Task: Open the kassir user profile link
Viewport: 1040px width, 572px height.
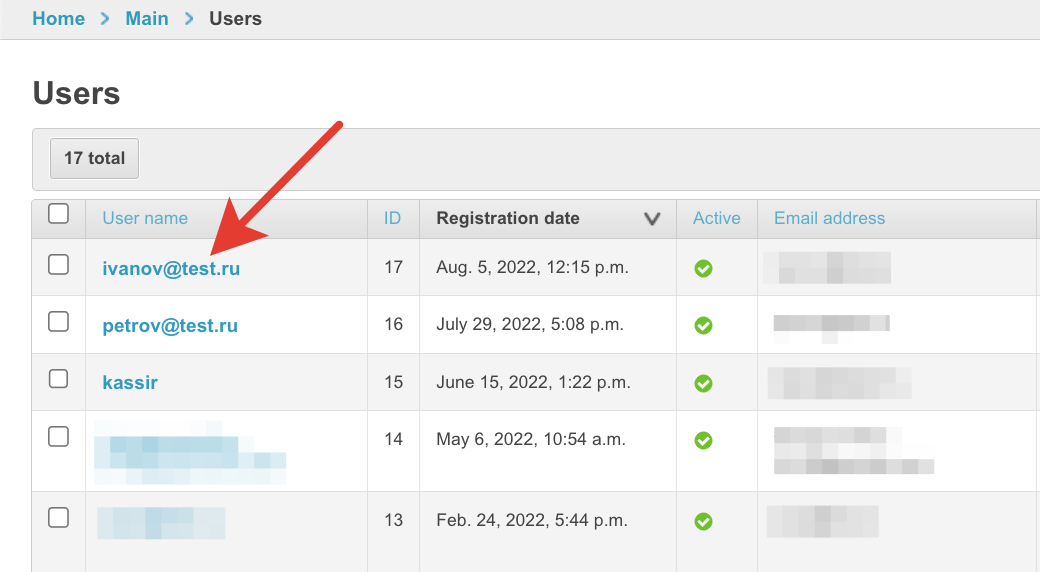Action: click(130, 383)
